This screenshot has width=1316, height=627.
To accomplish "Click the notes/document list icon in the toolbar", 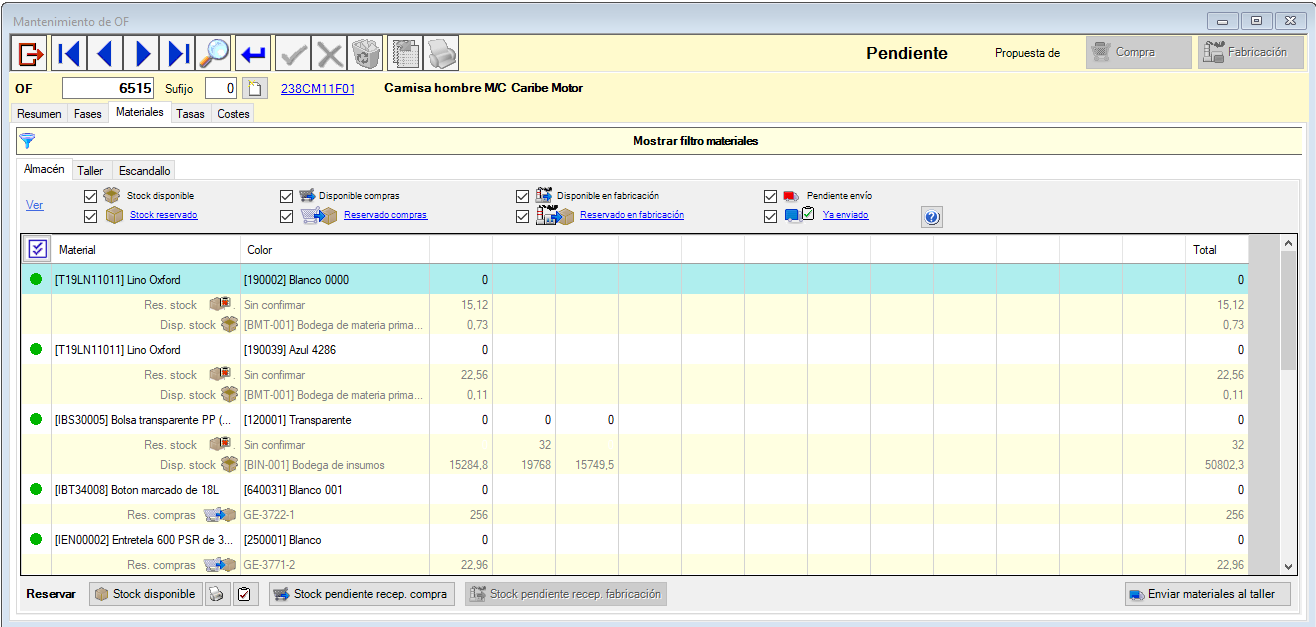I will [x=404, y=52].
